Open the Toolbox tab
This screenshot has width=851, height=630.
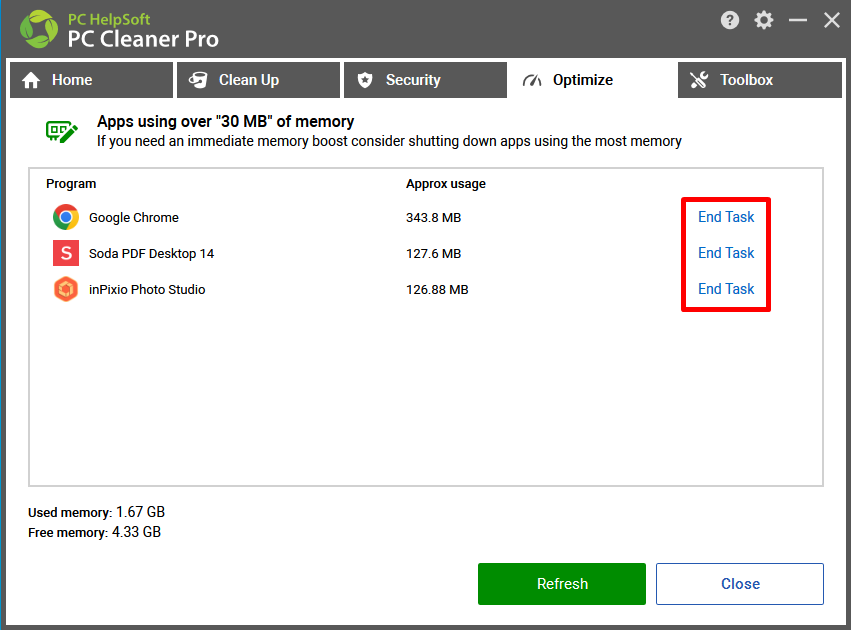pyautogui.click(x=760, y=80)
